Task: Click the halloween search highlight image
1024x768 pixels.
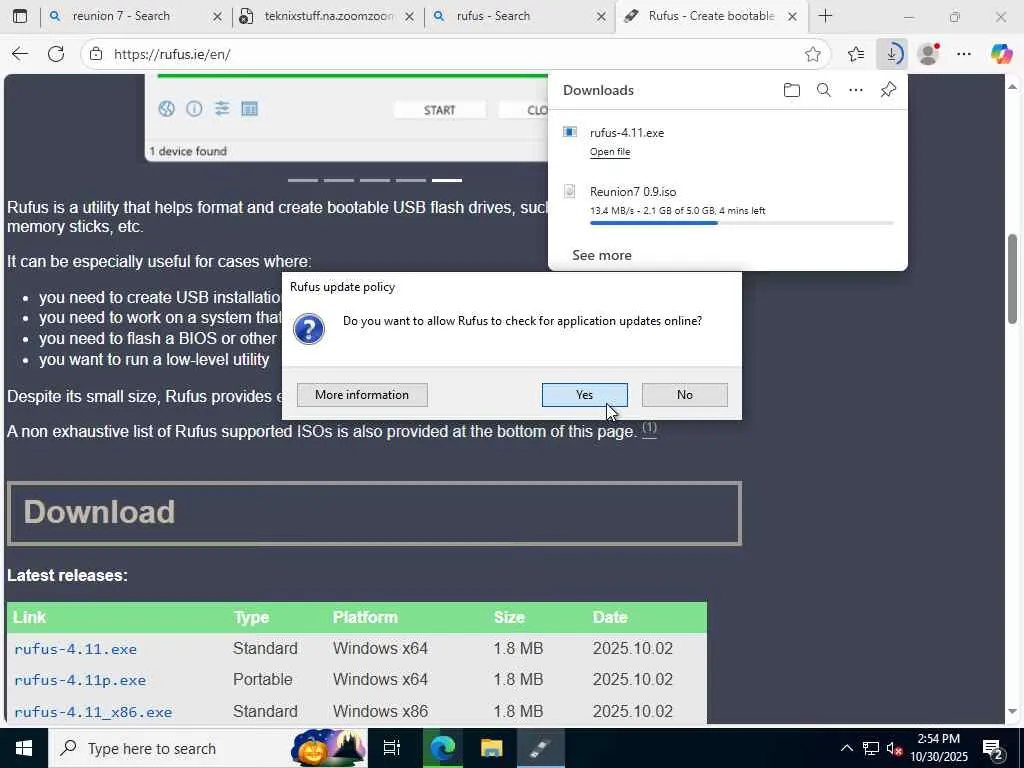Action: coord(328,748)
